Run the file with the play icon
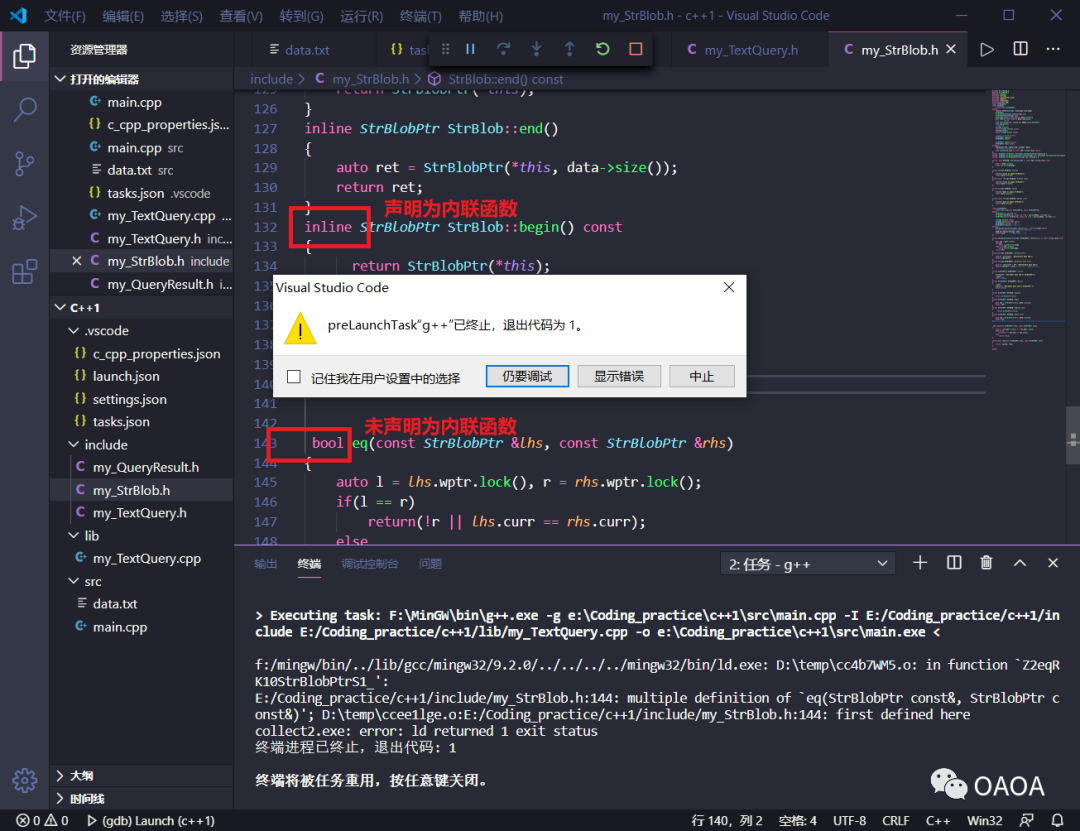The height and width of the screenshot is (831, 1080). pyautogui.click(x=986, y=50)
